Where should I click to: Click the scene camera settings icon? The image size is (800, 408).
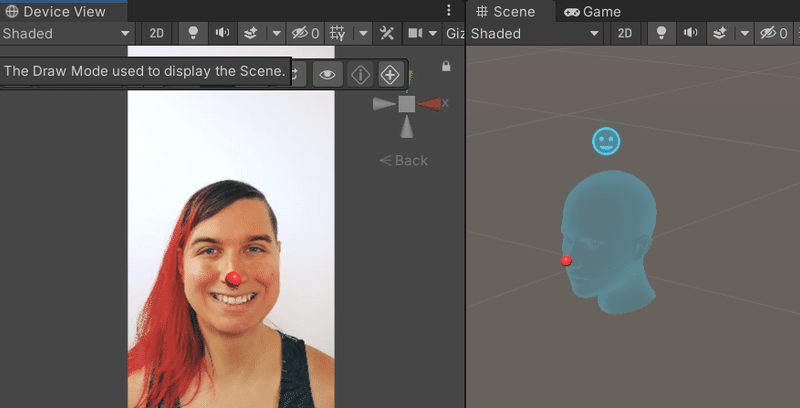pos(415,34)
